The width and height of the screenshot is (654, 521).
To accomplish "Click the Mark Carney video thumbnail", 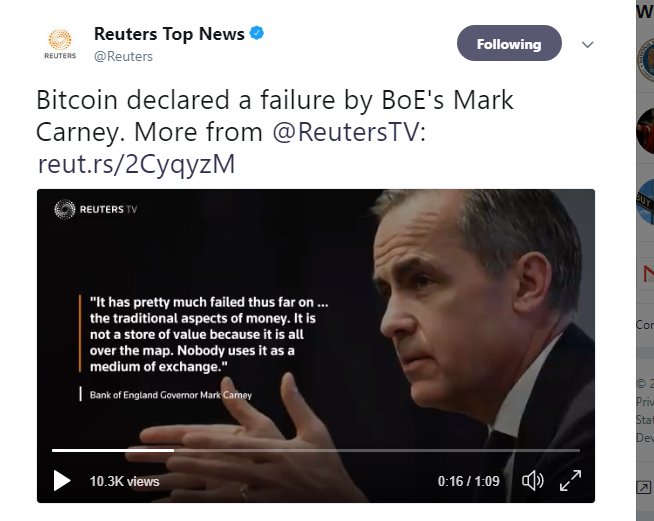I will coord(316,346).
